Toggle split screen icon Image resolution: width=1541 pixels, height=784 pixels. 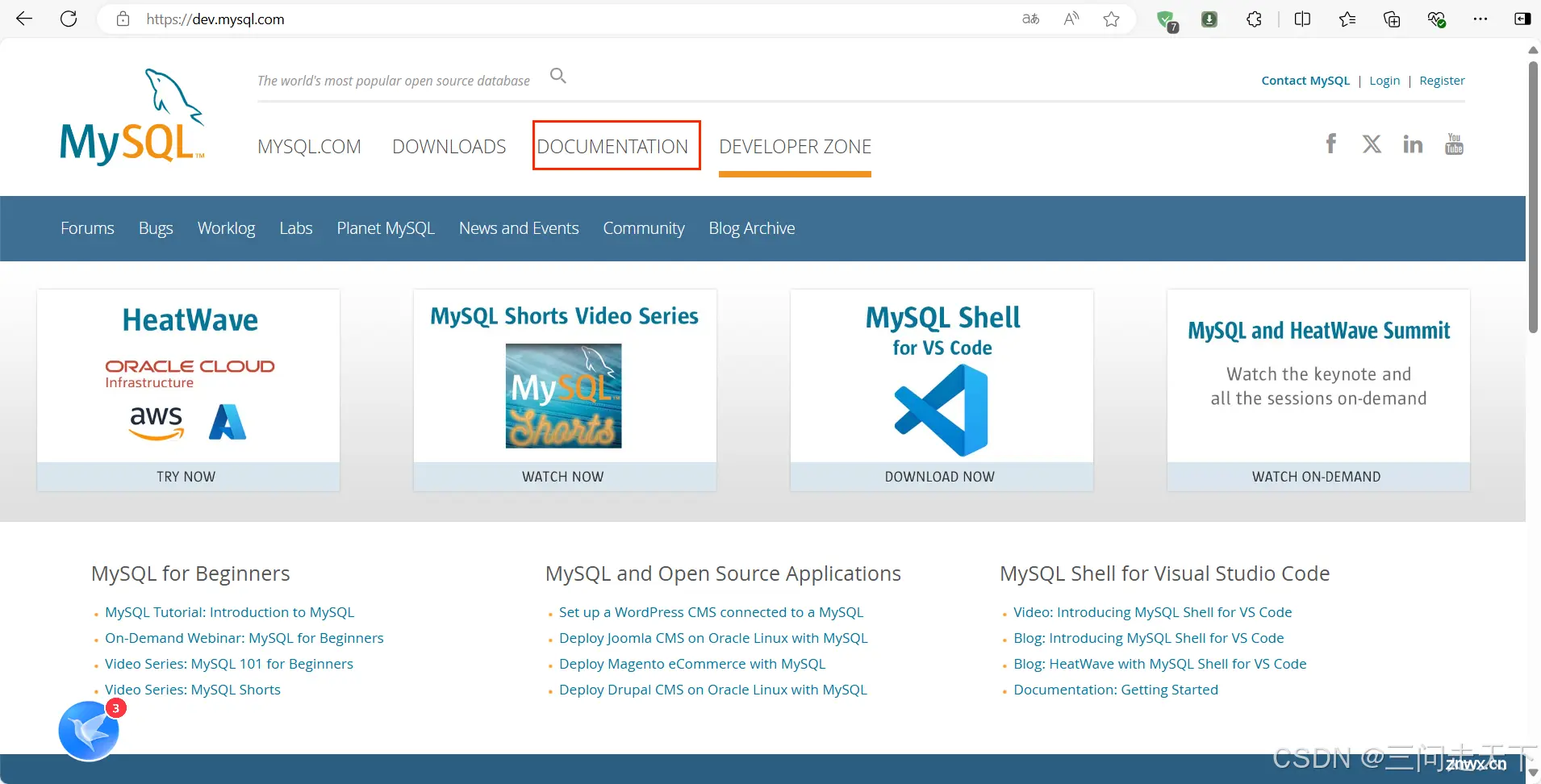(x=1302, y=19)
